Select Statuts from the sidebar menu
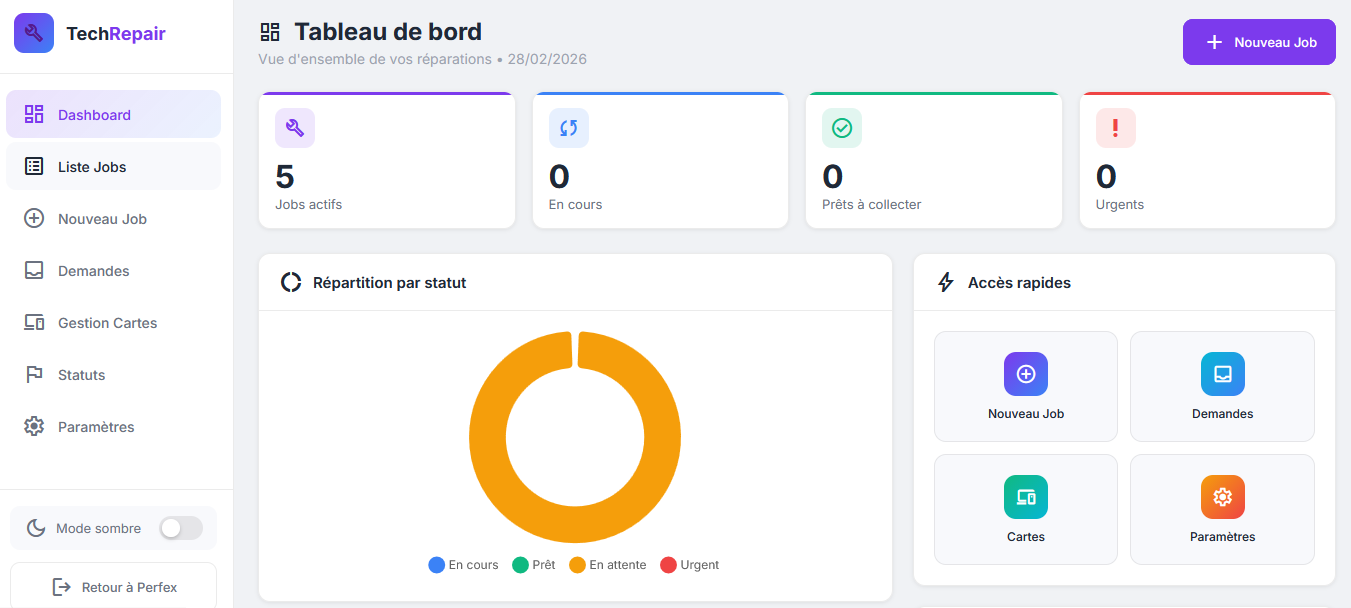The image size is (1351, 608). coord(113,374)
